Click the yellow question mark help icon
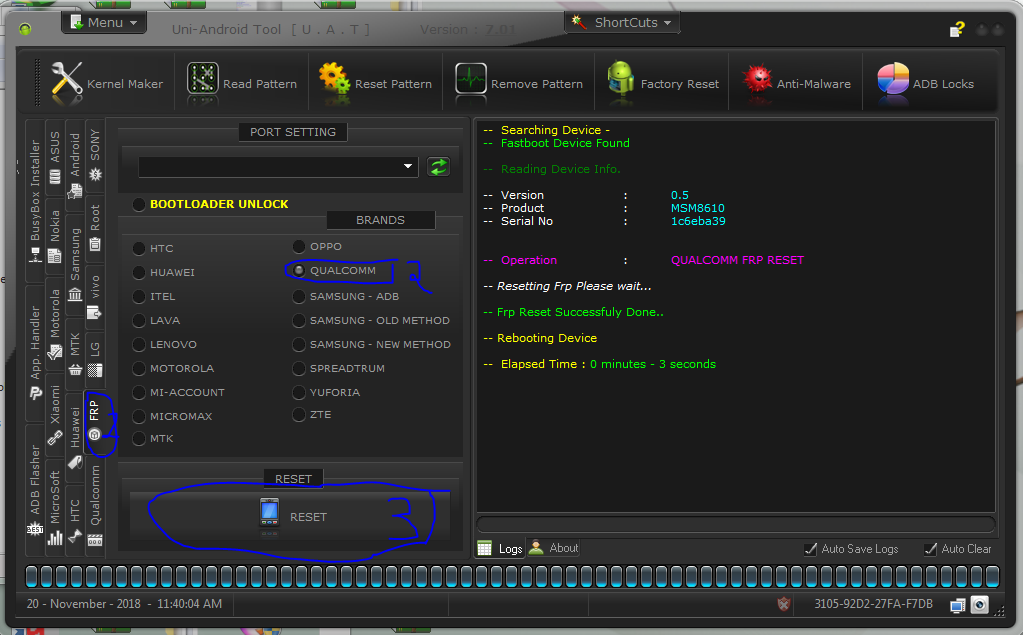This screenshot has height=635, width=1023. pyautogui.click(x=956, y=29)
